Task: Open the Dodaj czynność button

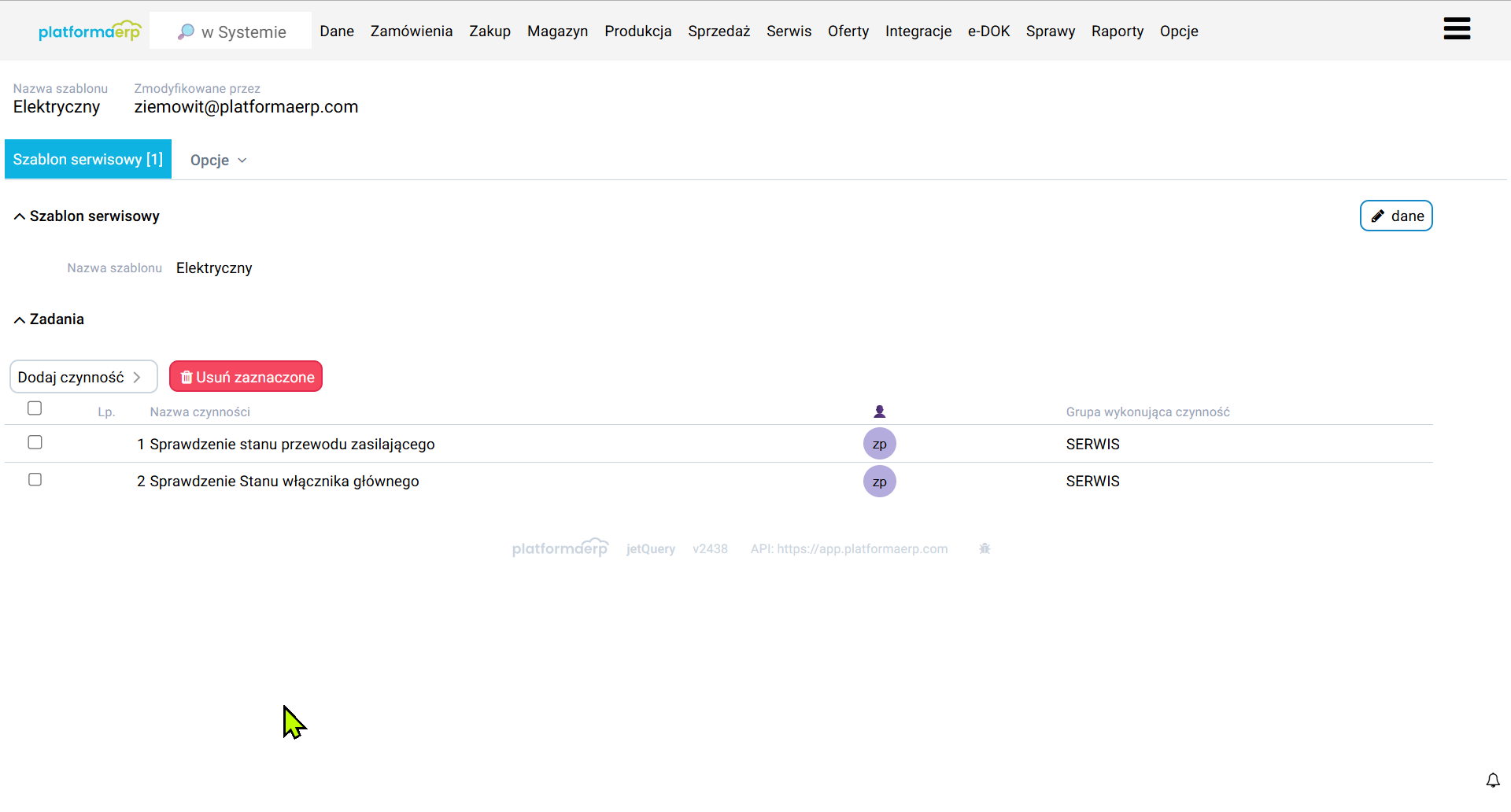Action: (x=83, y=377)
